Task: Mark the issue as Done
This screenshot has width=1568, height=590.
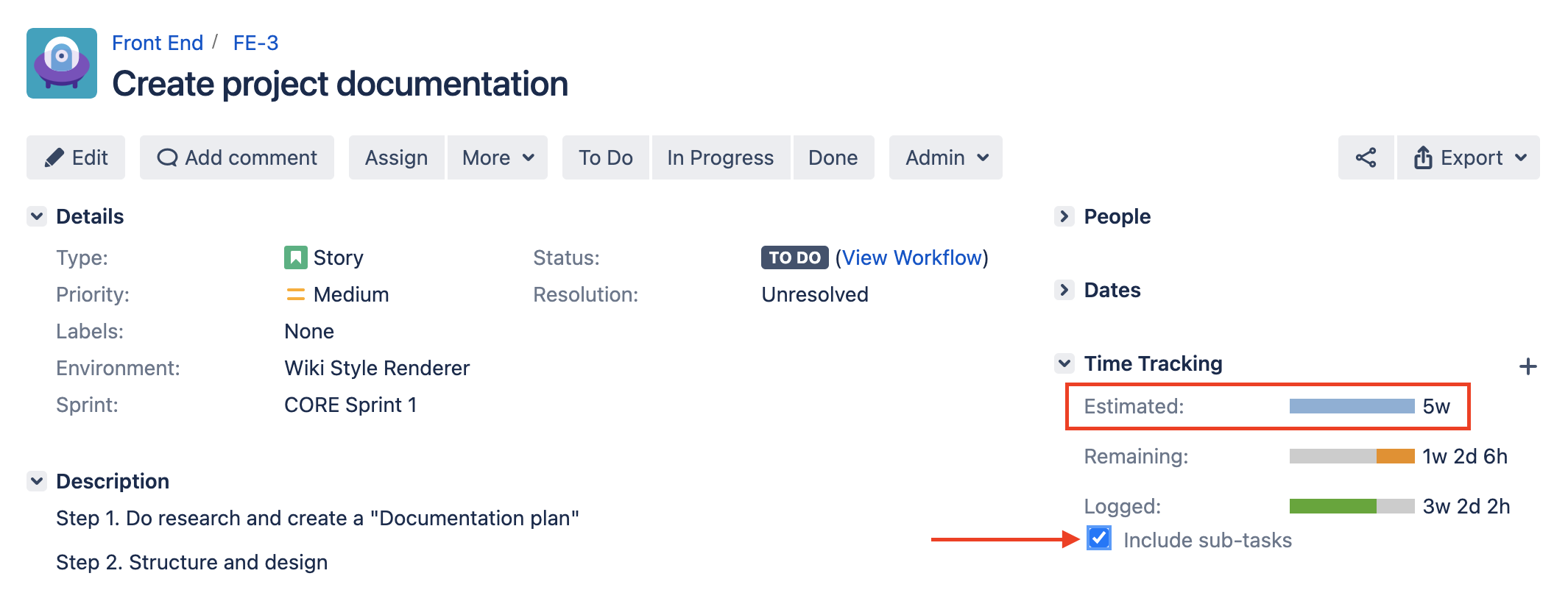Action: click(833, 157)
